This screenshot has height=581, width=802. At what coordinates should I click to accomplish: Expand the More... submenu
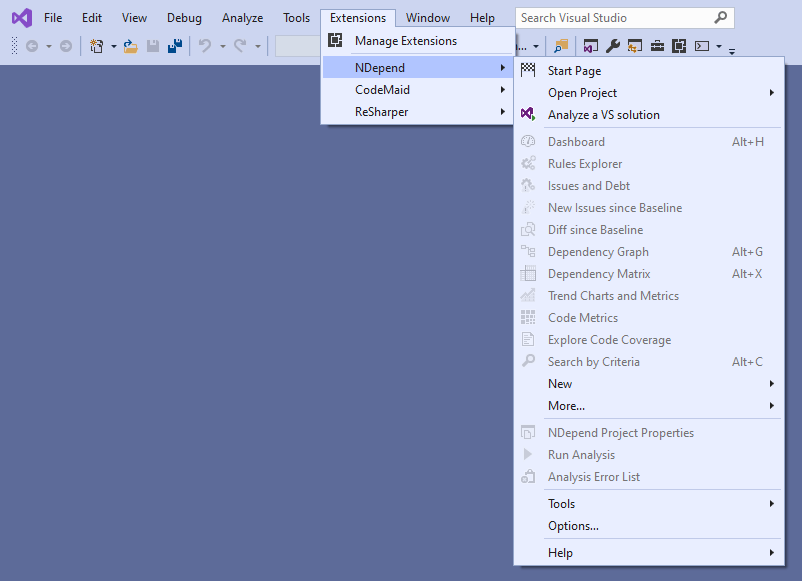pyautogui.click(x=649, y=406)
